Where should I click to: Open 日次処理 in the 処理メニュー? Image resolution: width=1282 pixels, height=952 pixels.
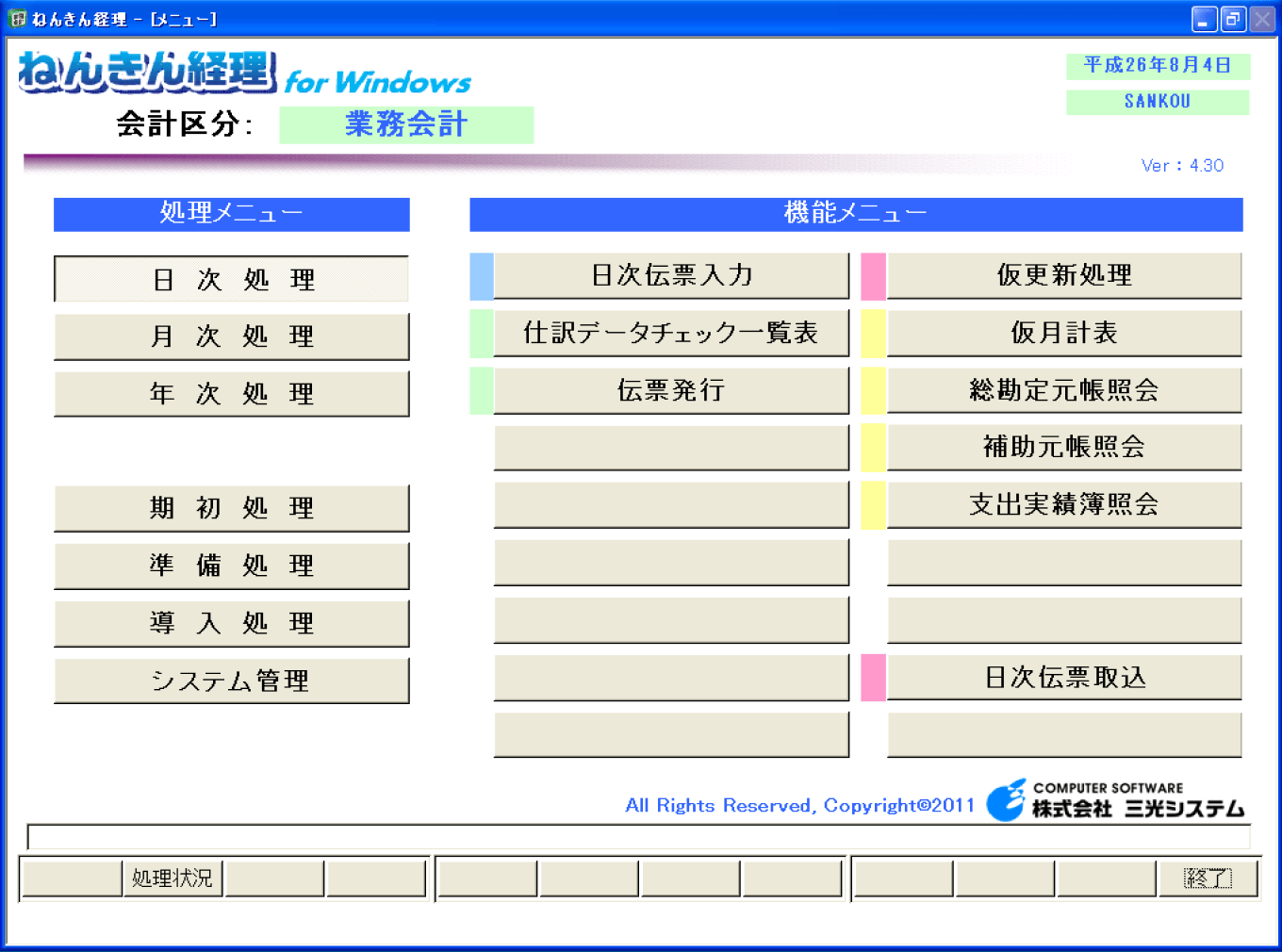pyautogui.click(x=232, y=279)
